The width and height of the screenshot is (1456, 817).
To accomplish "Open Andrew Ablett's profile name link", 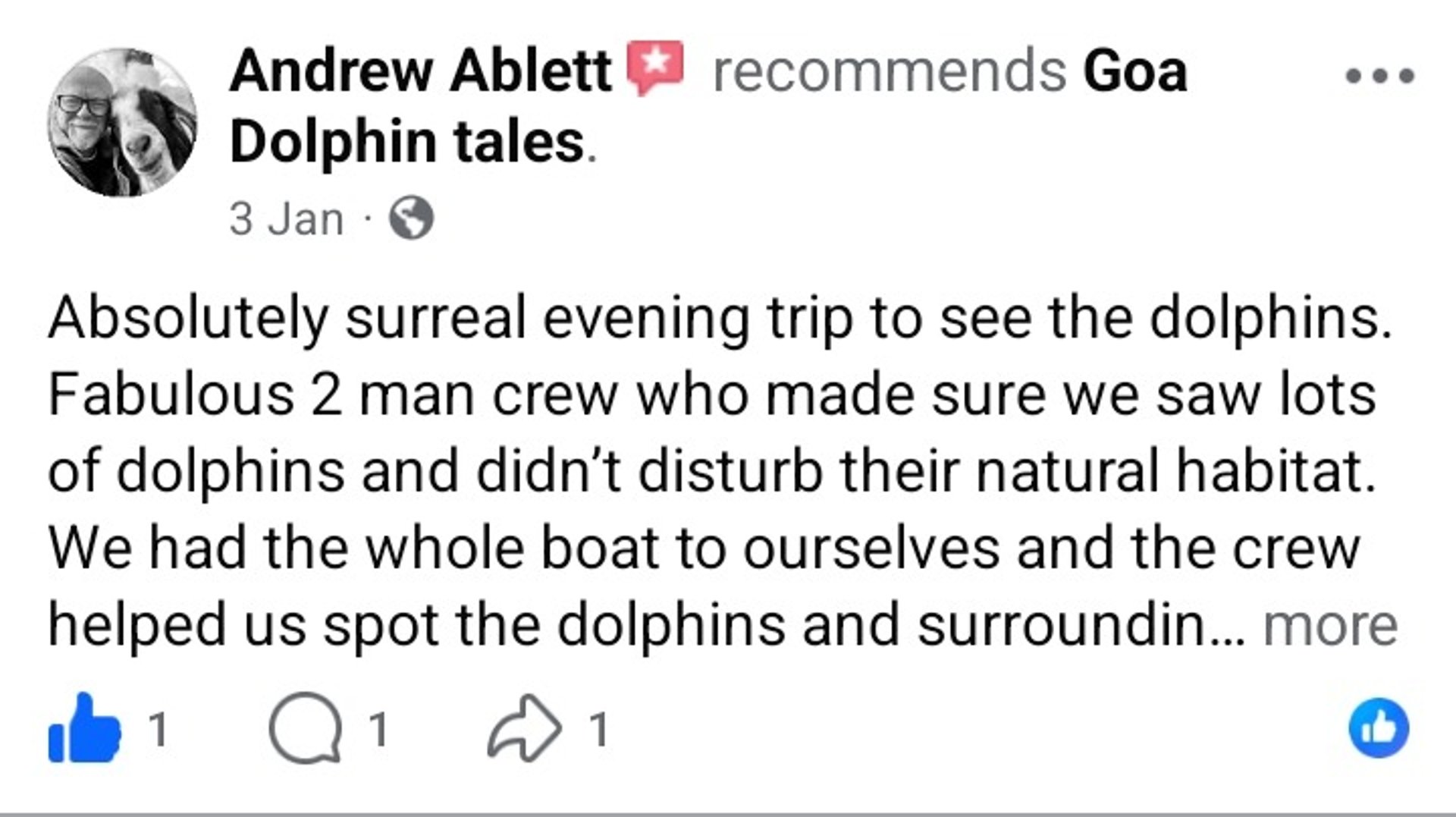I will tap(421, 71).
